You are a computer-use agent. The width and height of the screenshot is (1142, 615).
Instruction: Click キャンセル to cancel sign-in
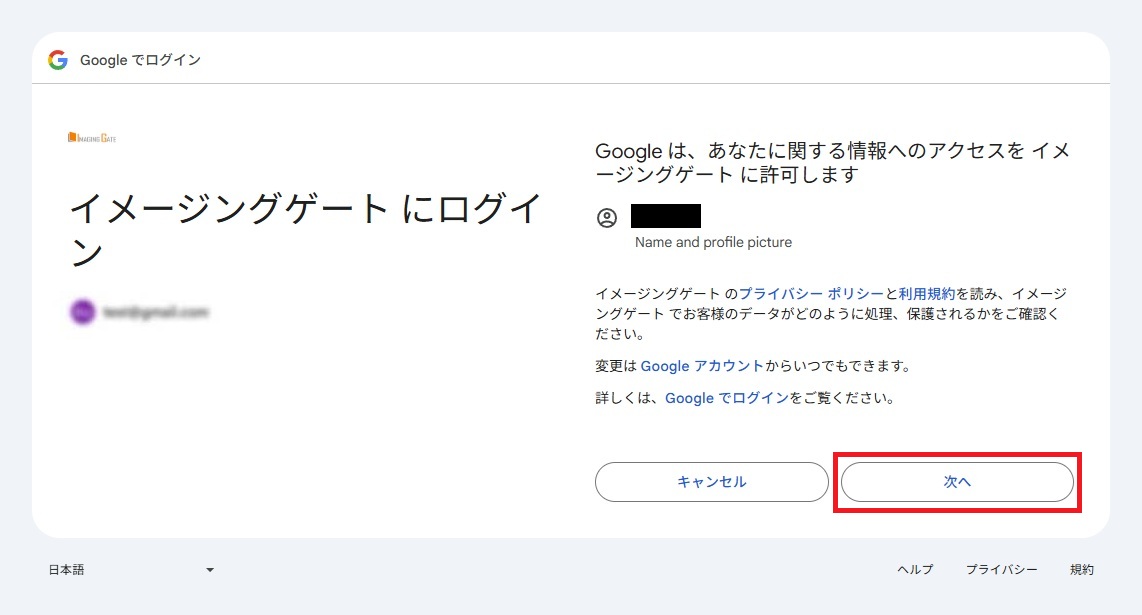pyautogui.click(x=711, y=481)
